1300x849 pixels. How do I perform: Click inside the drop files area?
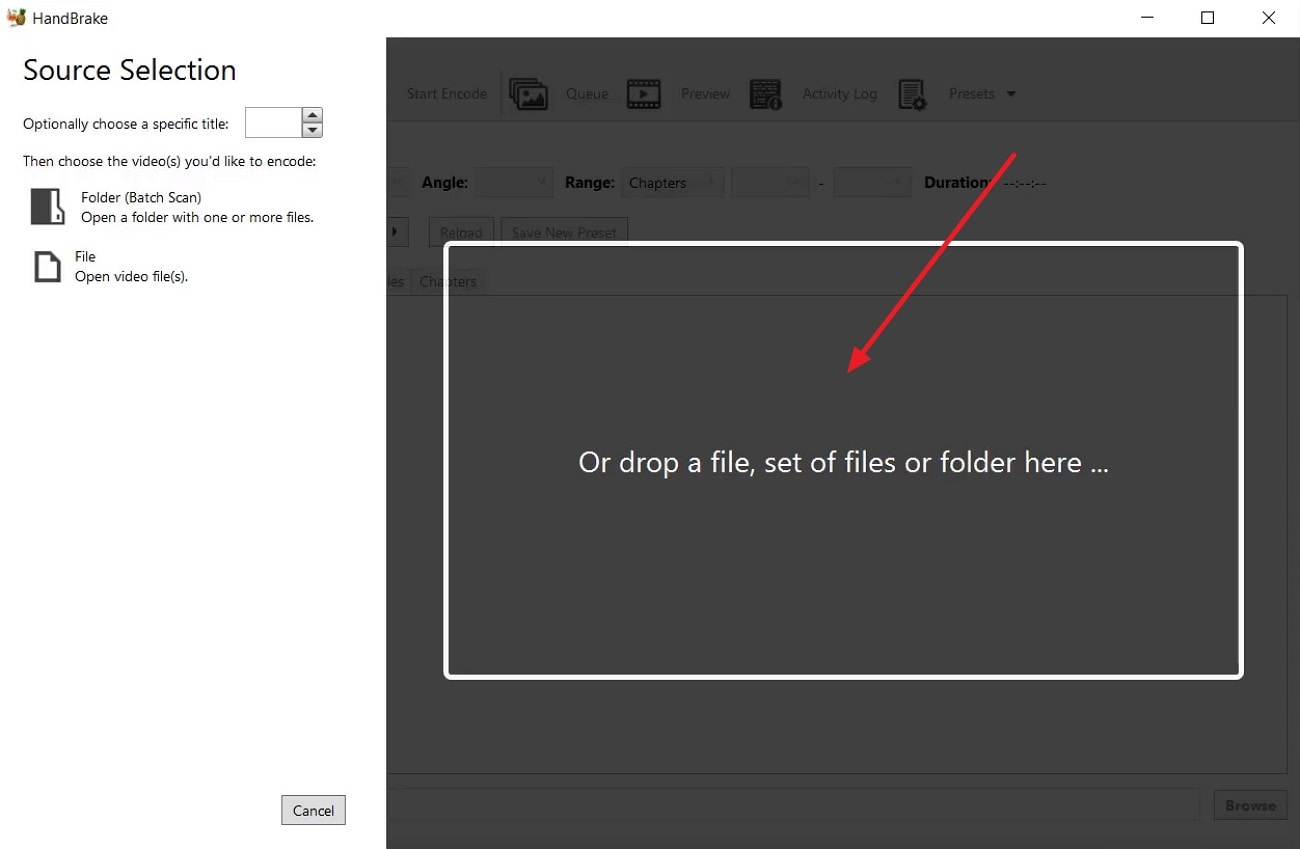coord(843,462)
